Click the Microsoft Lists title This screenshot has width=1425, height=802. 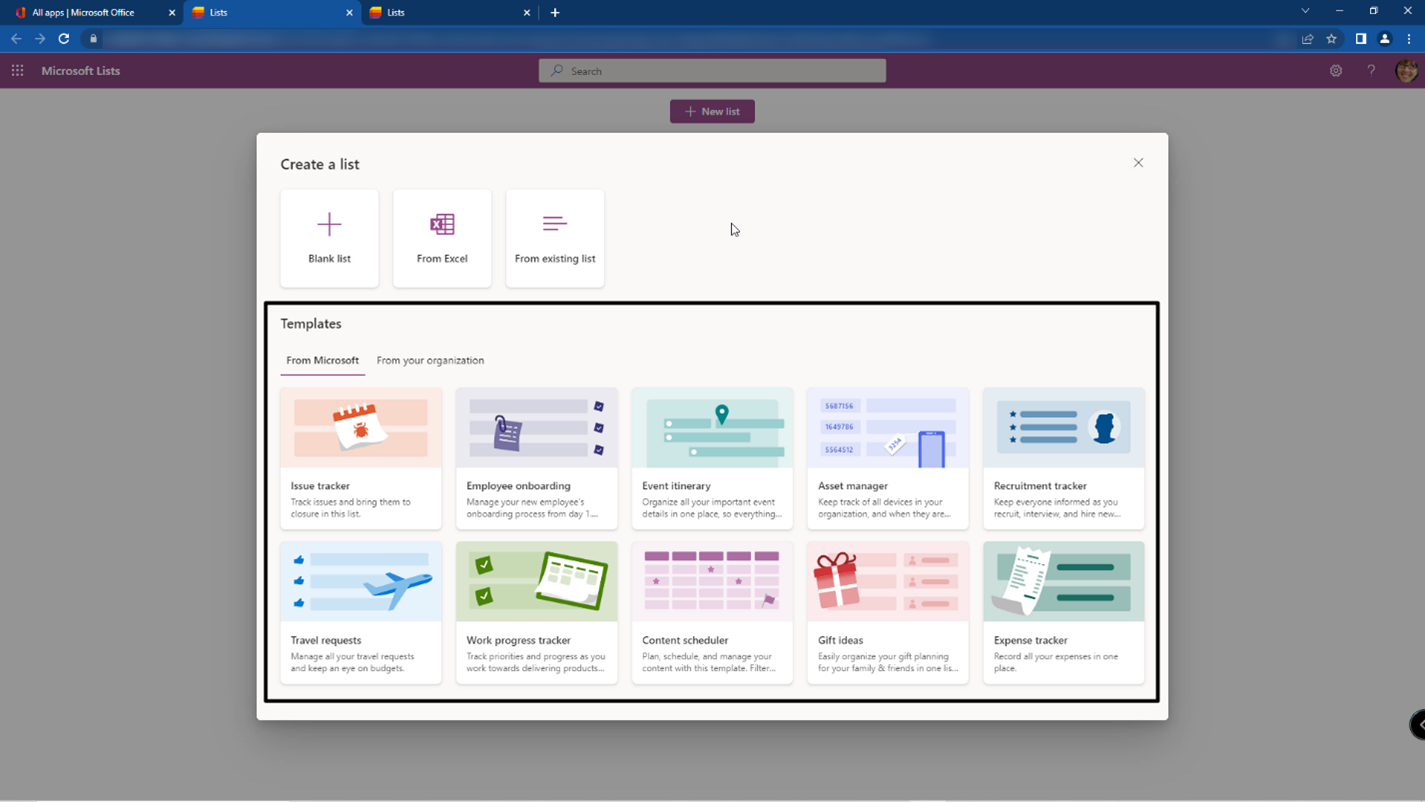click(x=81, y=71)
